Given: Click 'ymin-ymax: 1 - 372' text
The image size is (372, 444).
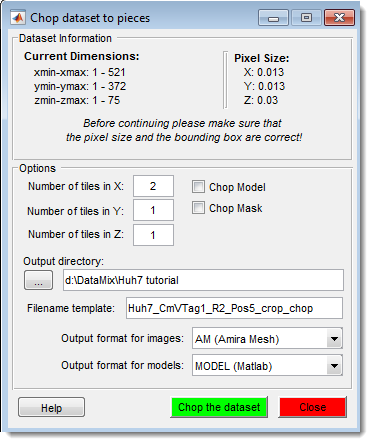Looking at the screenshot, I should point(80,86).
